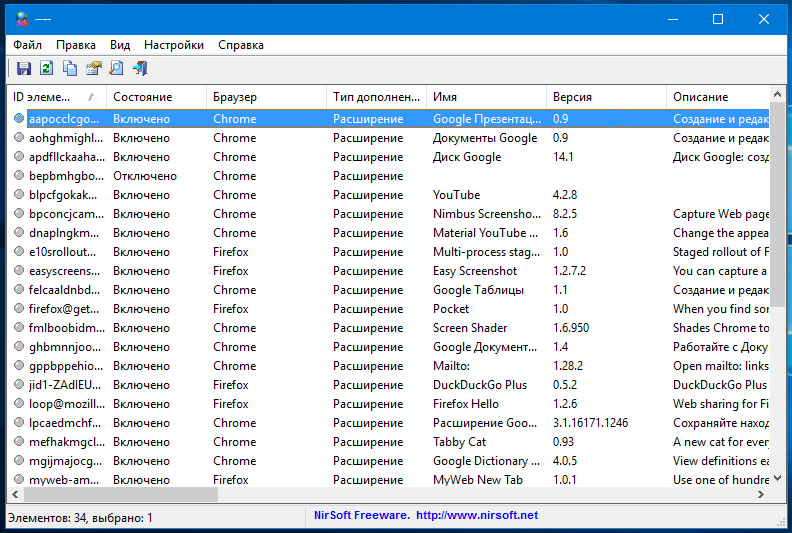This screenshot has height=533, width=792.
Task: Click the status icon of e10srollout row
Action: click(x=19, y=251)
